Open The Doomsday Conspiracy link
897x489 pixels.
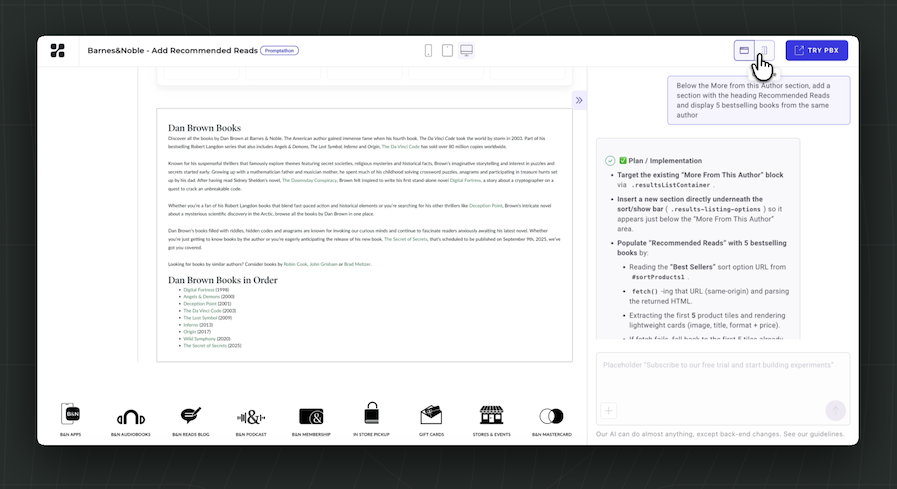point(309,180)
